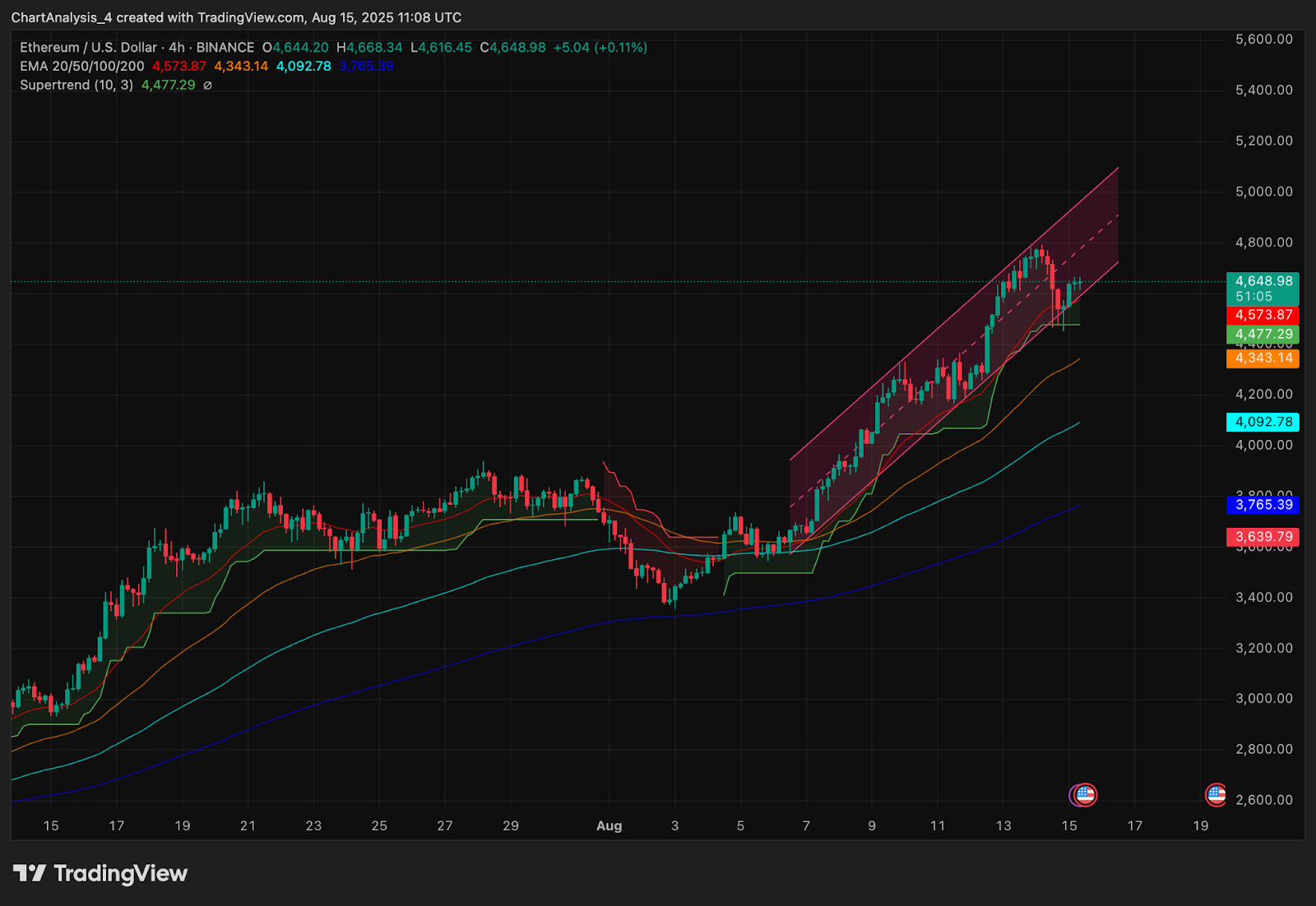This screenshot has height=906, width=1316.
Task: Click the closing price C4,648.98 in the header
Action: pyautogui.click(x=513, y=48)
